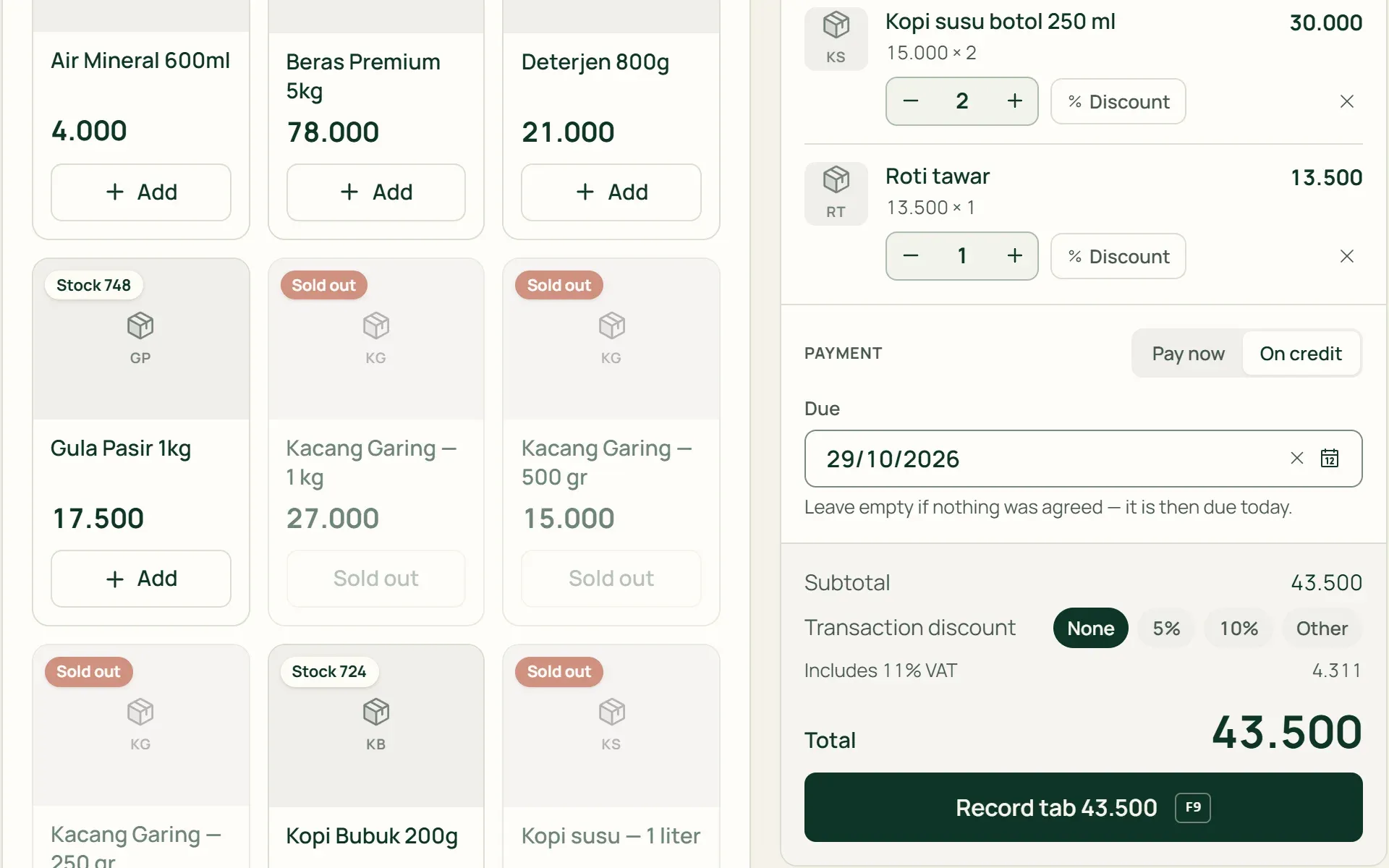Click the Kopi susu botol quantity value 2
Viewport: 1389px width, 868px height.
[x=962, y=101]
